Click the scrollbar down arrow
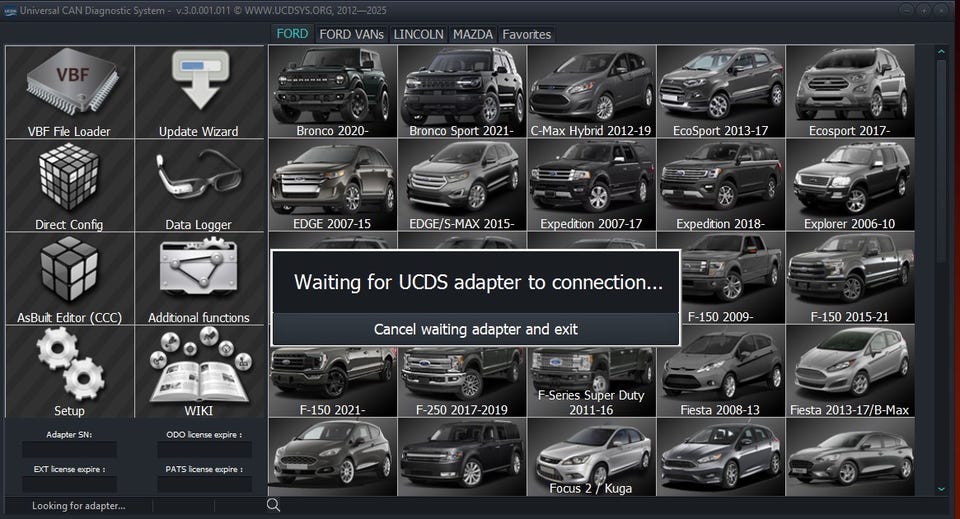Image resolution: width=960 pixels, height=519 pixels. 941,489
